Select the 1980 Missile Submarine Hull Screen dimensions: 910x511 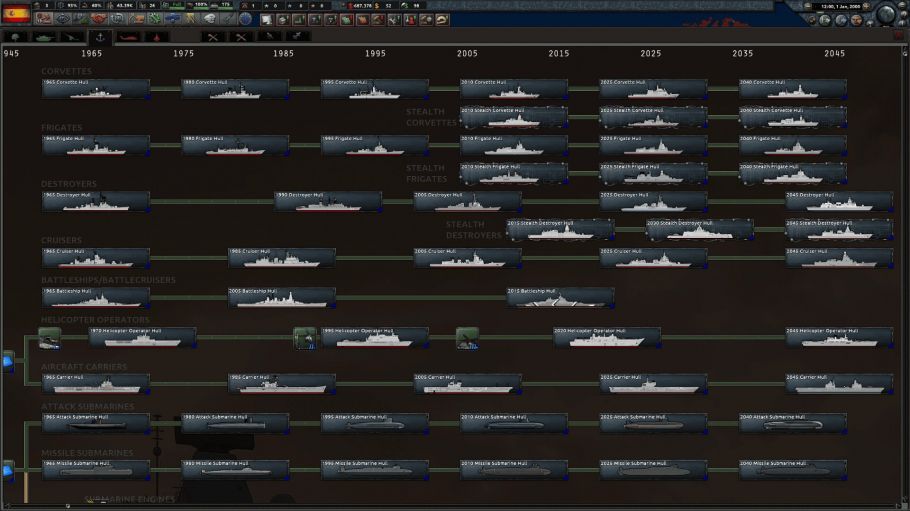tap(235, 469)
